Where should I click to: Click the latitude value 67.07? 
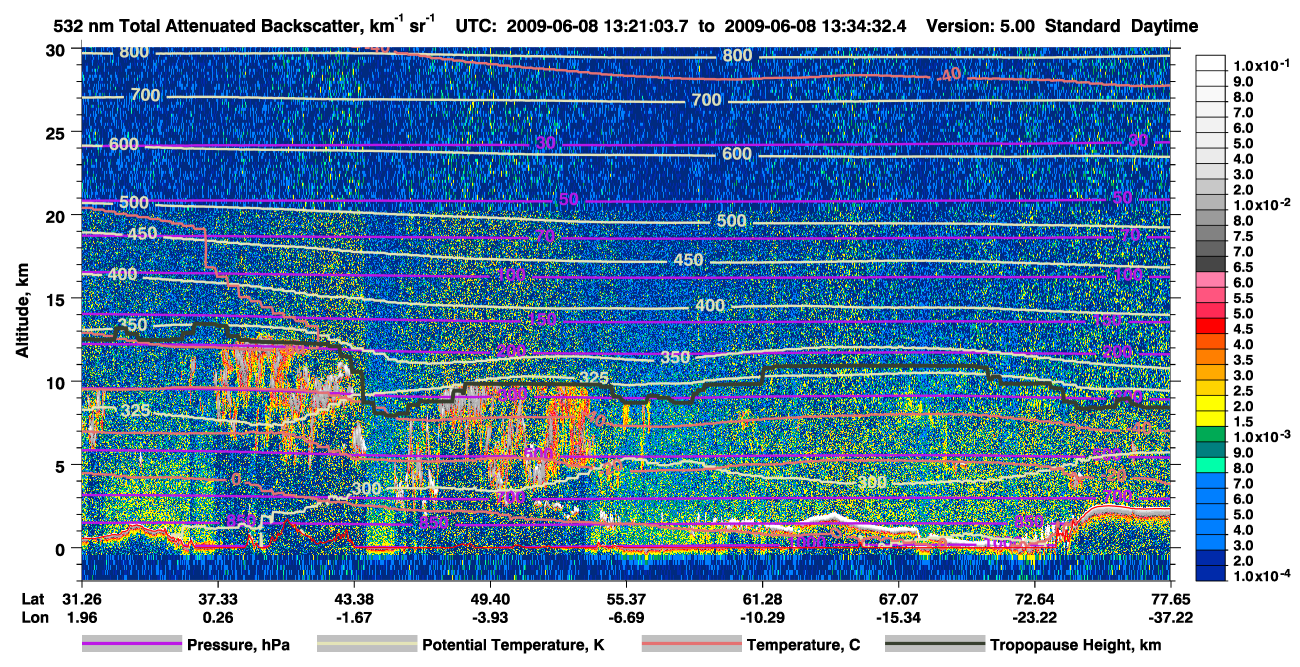898,598
